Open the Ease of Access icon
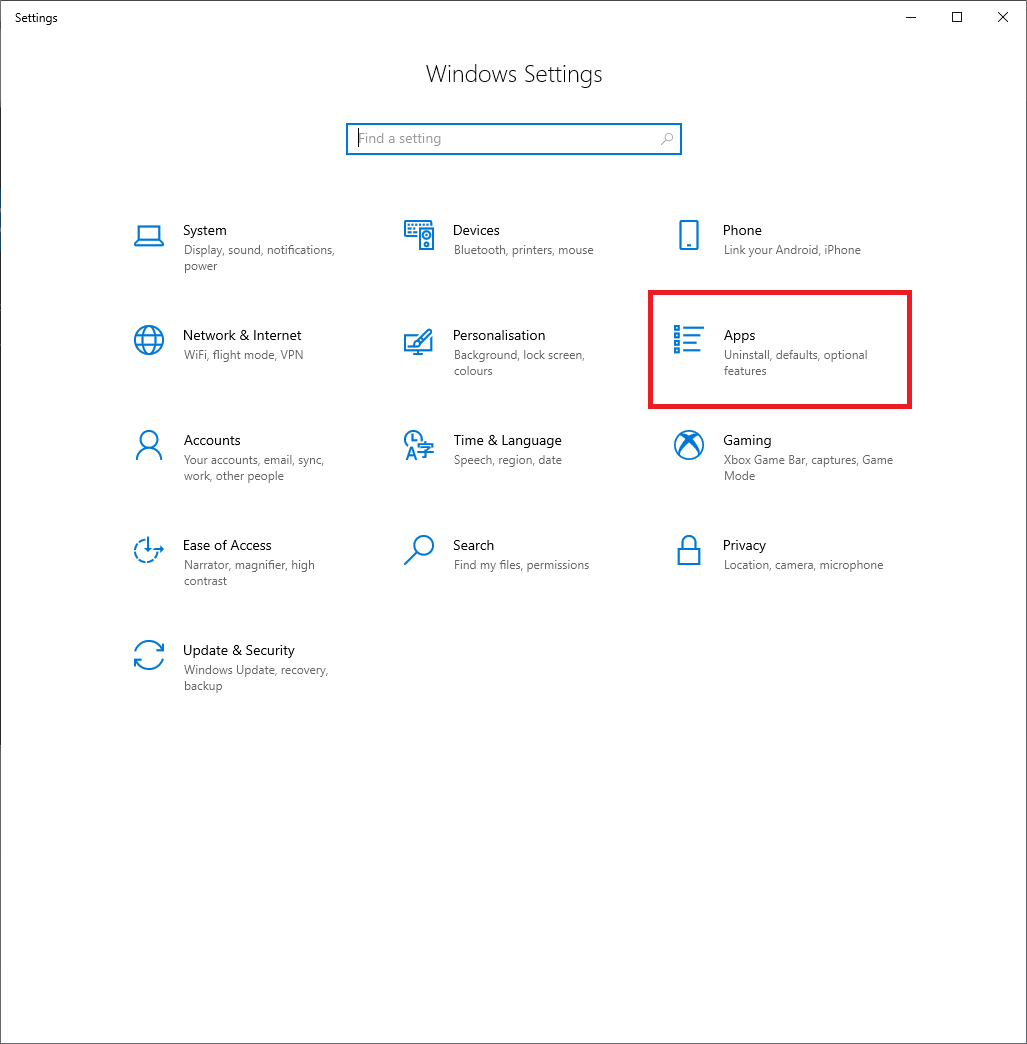1027x1044 pixels. [x=149, y=550]
